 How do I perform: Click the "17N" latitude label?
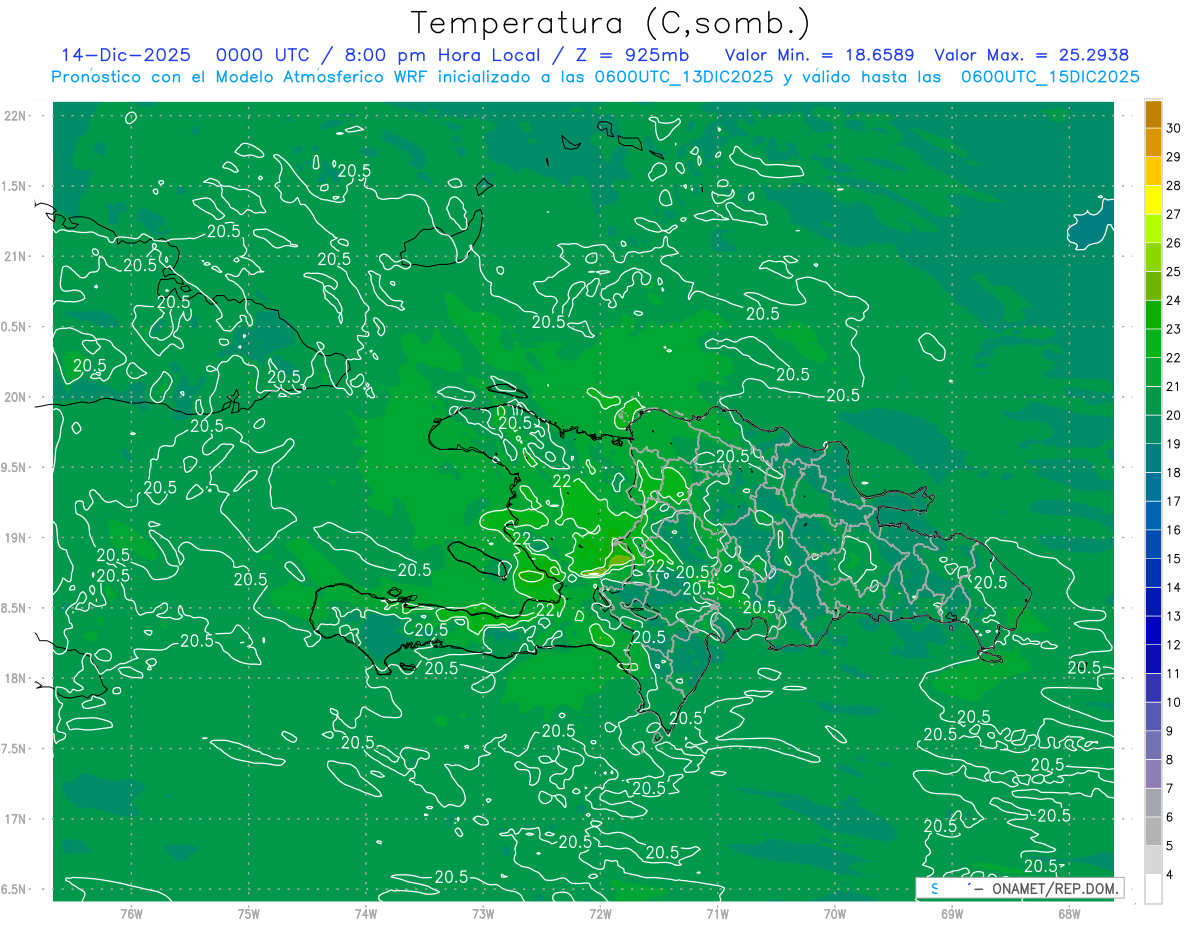[15, 819]
